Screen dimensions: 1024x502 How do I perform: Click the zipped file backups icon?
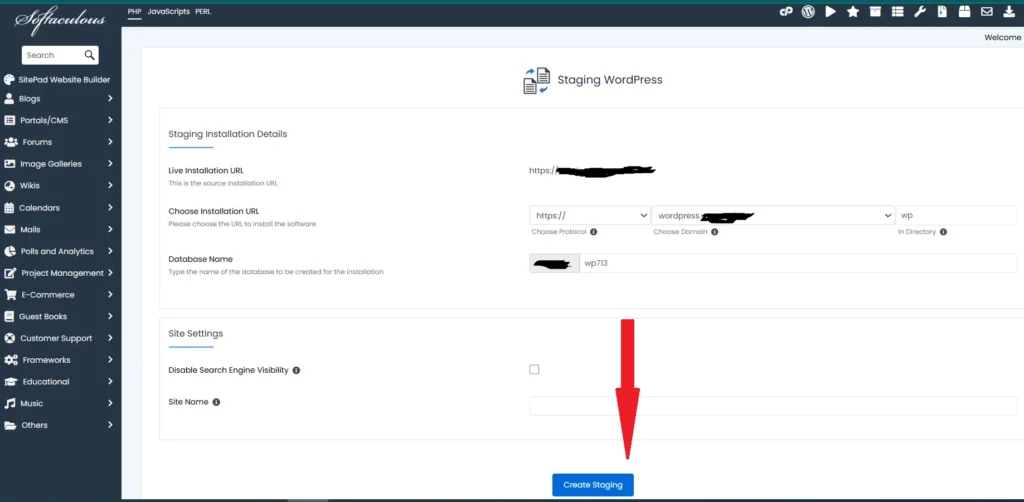coord(942,12)
